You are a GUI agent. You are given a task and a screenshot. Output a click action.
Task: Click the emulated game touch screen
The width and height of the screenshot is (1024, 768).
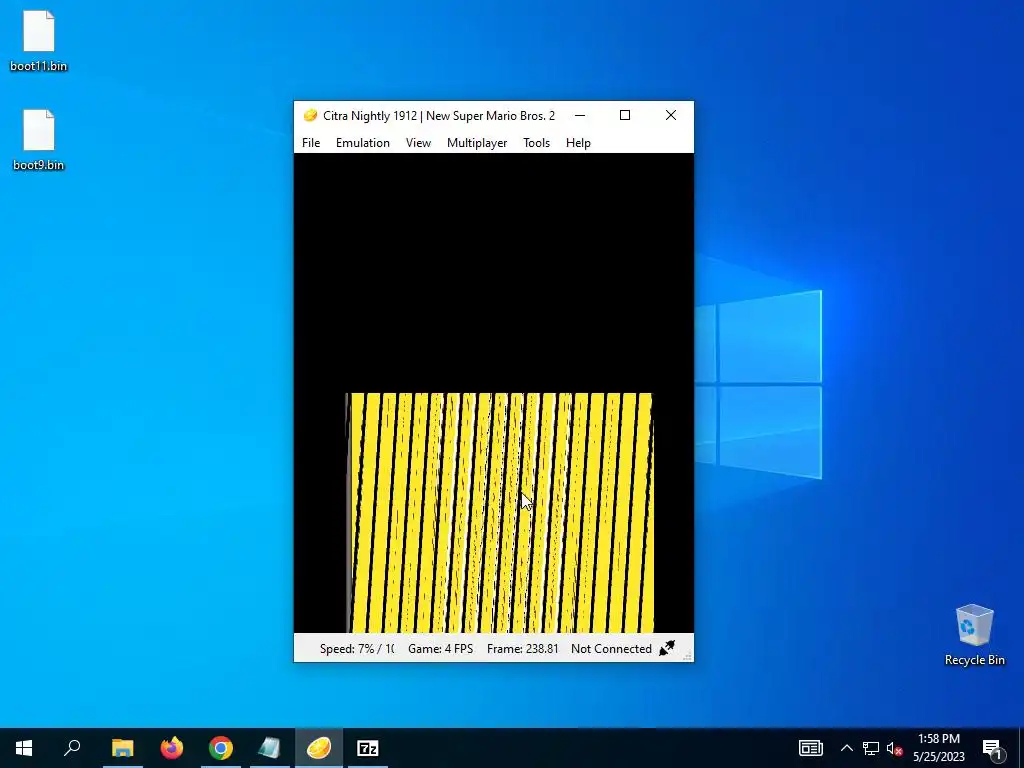tap(500, 513)
